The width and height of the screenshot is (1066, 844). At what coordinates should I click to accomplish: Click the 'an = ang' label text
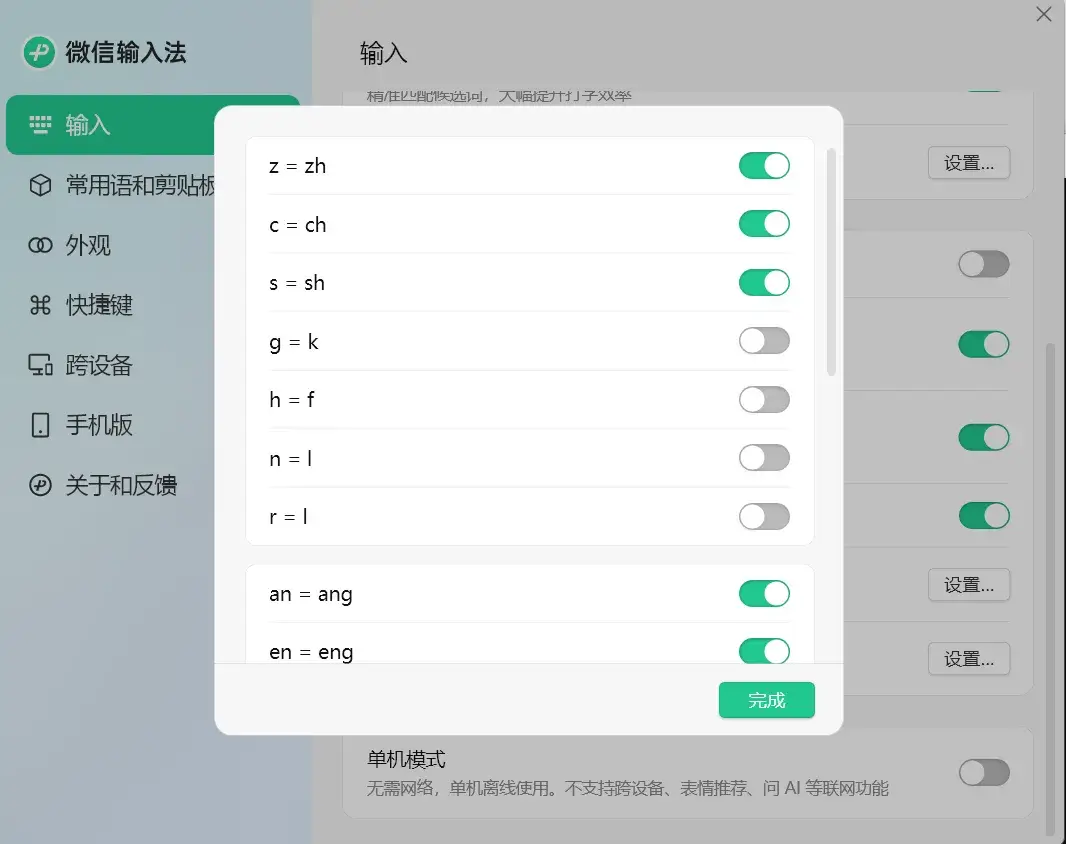311,594
